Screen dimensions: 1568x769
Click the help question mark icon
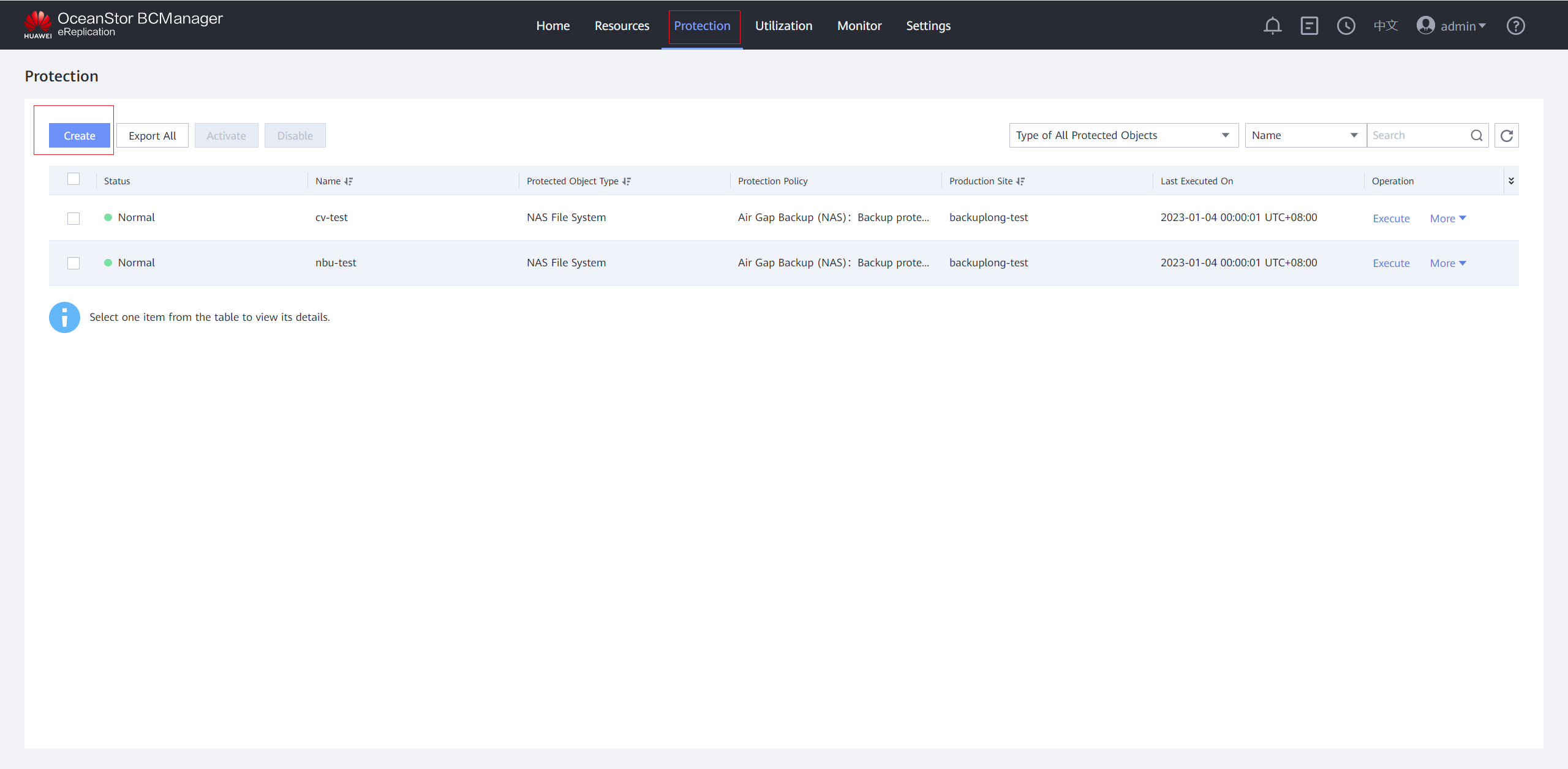[1515, 26]
